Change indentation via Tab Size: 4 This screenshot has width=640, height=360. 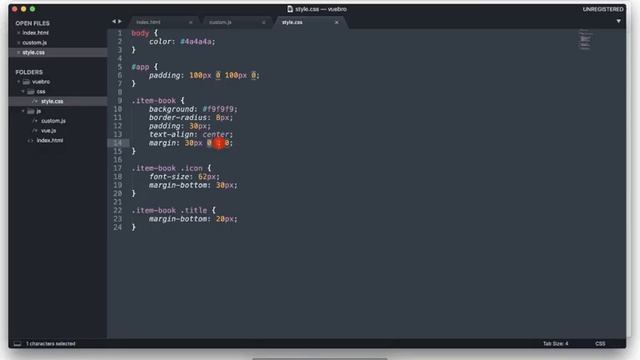tap(556, 344)
